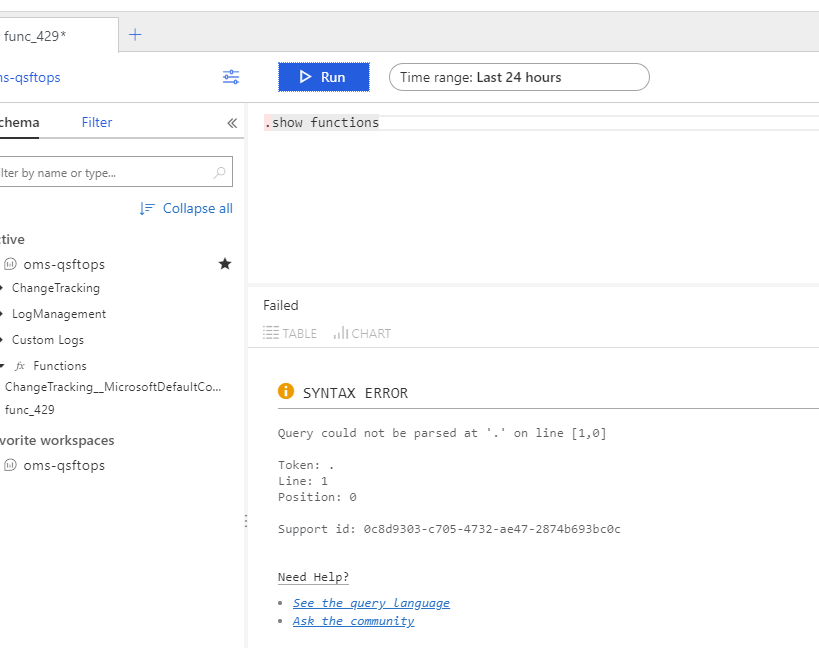The height and width of the screenshot is (648, 819).
Task: Click the syntax error info icon
Action: [x=286, y=391]
